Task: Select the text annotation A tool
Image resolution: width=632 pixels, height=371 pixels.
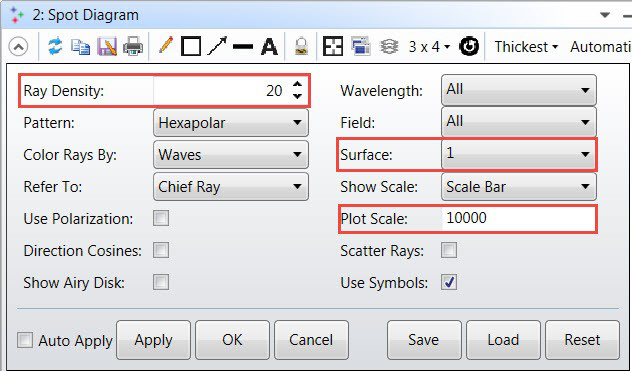Action: 269,46
